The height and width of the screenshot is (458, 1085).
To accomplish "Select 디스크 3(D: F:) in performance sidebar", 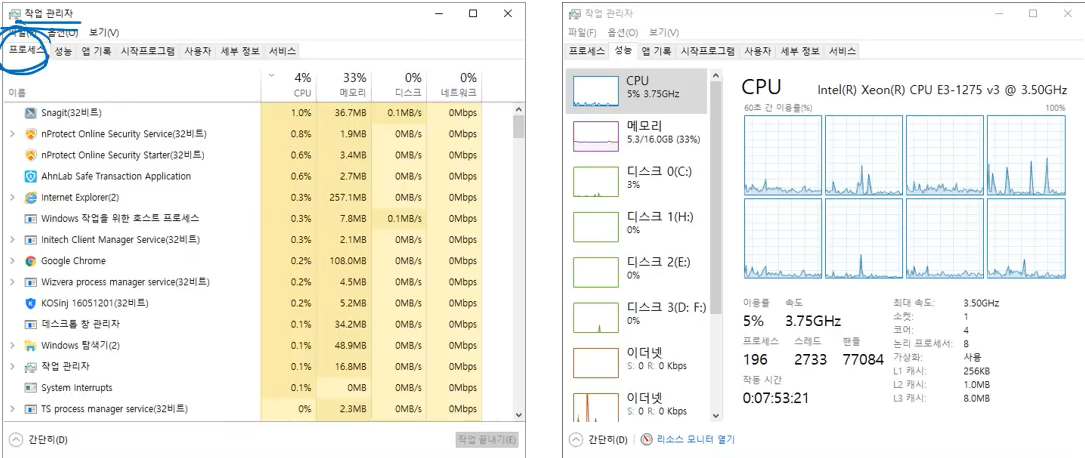I will (x=637, y=318).
